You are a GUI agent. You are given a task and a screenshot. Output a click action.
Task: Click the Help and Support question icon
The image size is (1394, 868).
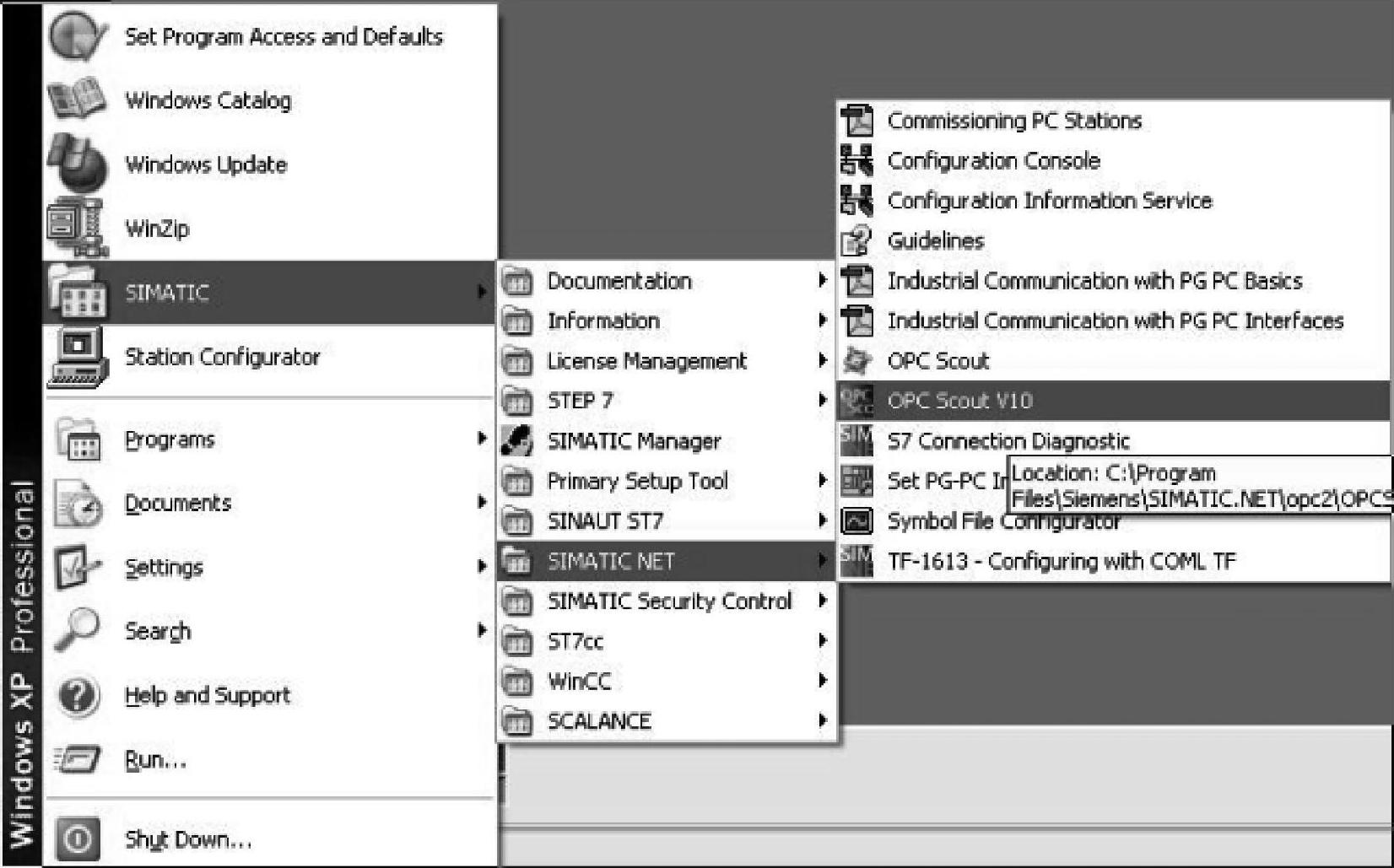(78, 695)
